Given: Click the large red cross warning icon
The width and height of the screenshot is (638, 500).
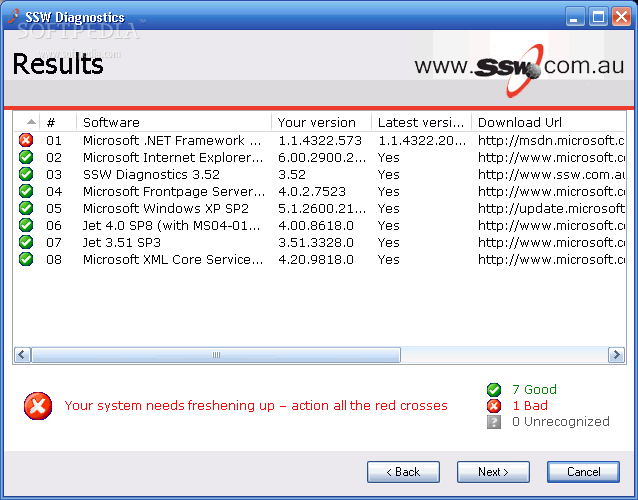Looking at the screenshot, I should (38, 406).
